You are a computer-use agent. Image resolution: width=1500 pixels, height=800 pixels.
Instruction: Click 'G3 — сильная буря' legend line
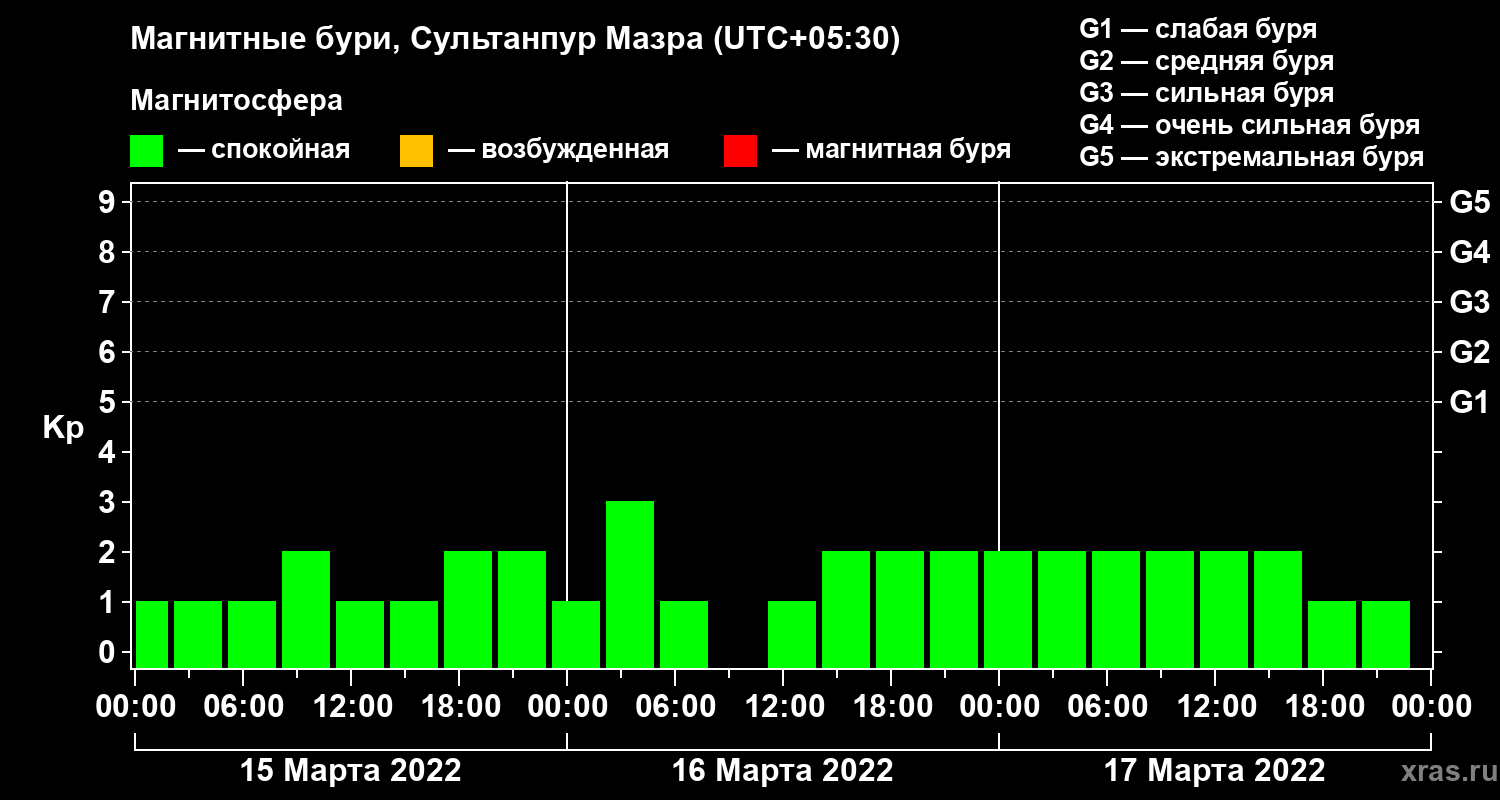(x=1206, y=93)
